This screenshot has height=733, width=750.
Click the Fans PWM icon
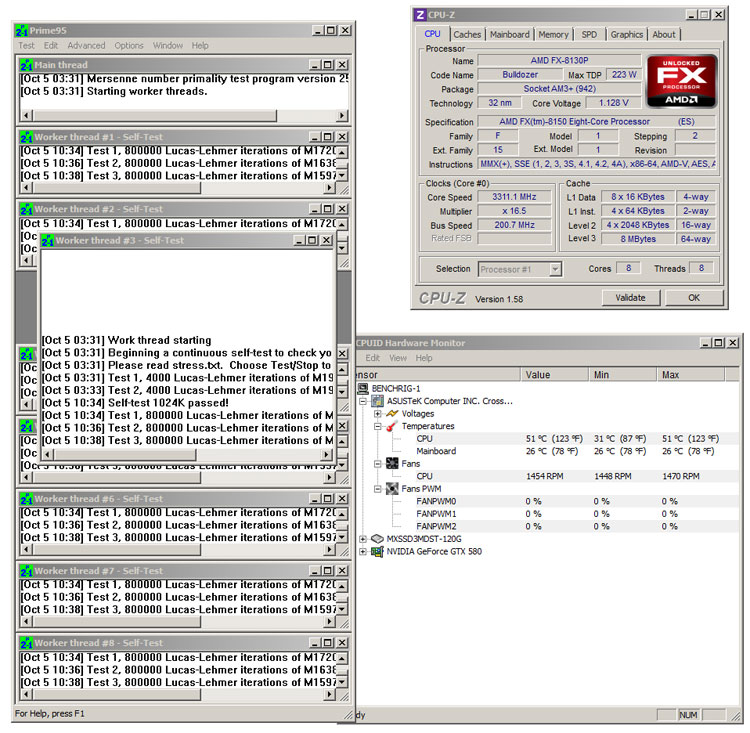pyautogui.click(x=392, y=488)
